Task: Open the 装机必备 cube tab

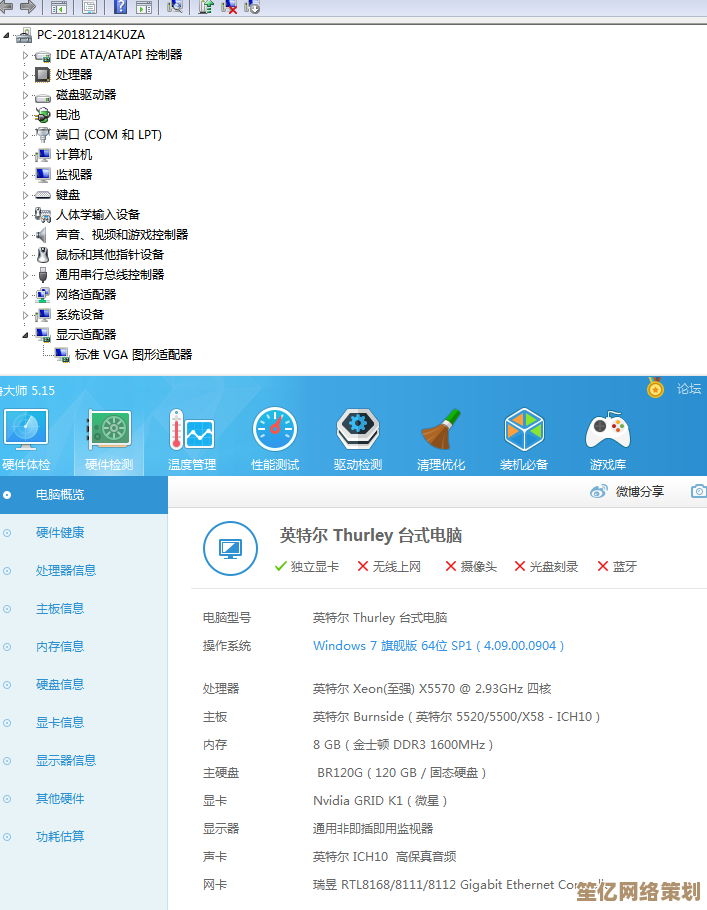Action: pyautogui.click(x=524, y=439)
